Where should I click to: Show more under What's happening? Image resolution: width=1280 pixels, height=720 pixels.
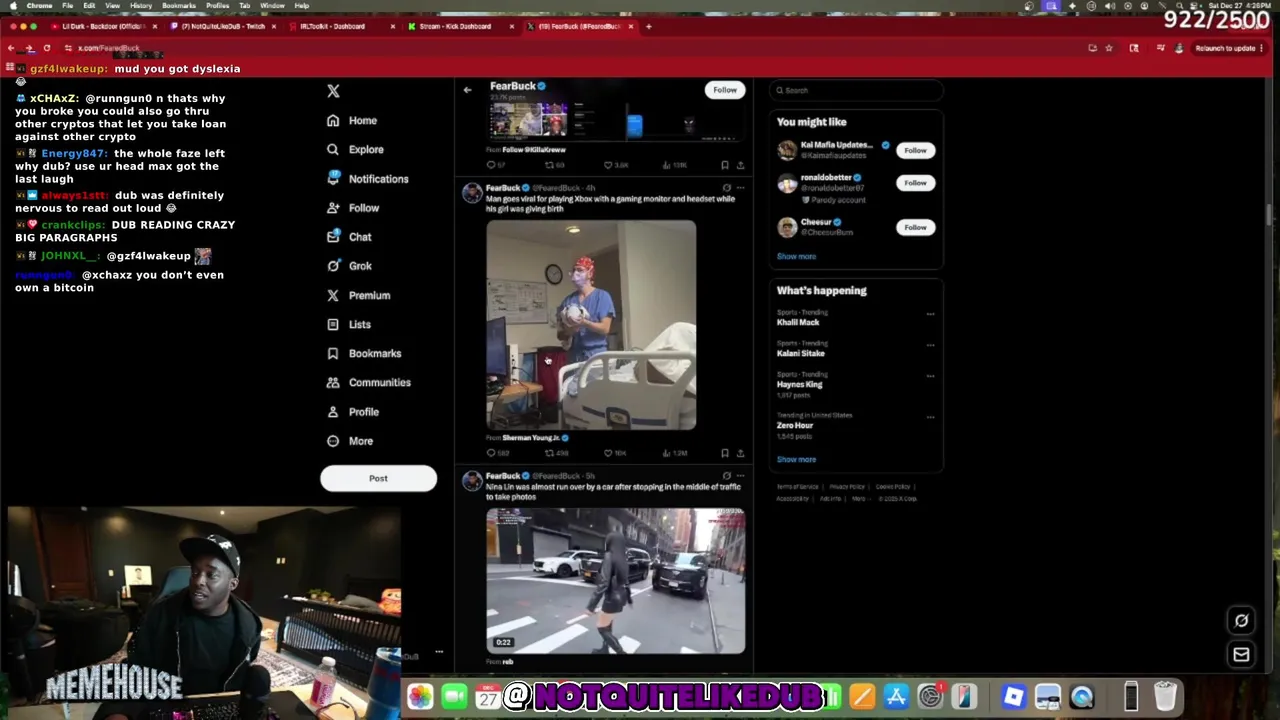pos(796,460)
